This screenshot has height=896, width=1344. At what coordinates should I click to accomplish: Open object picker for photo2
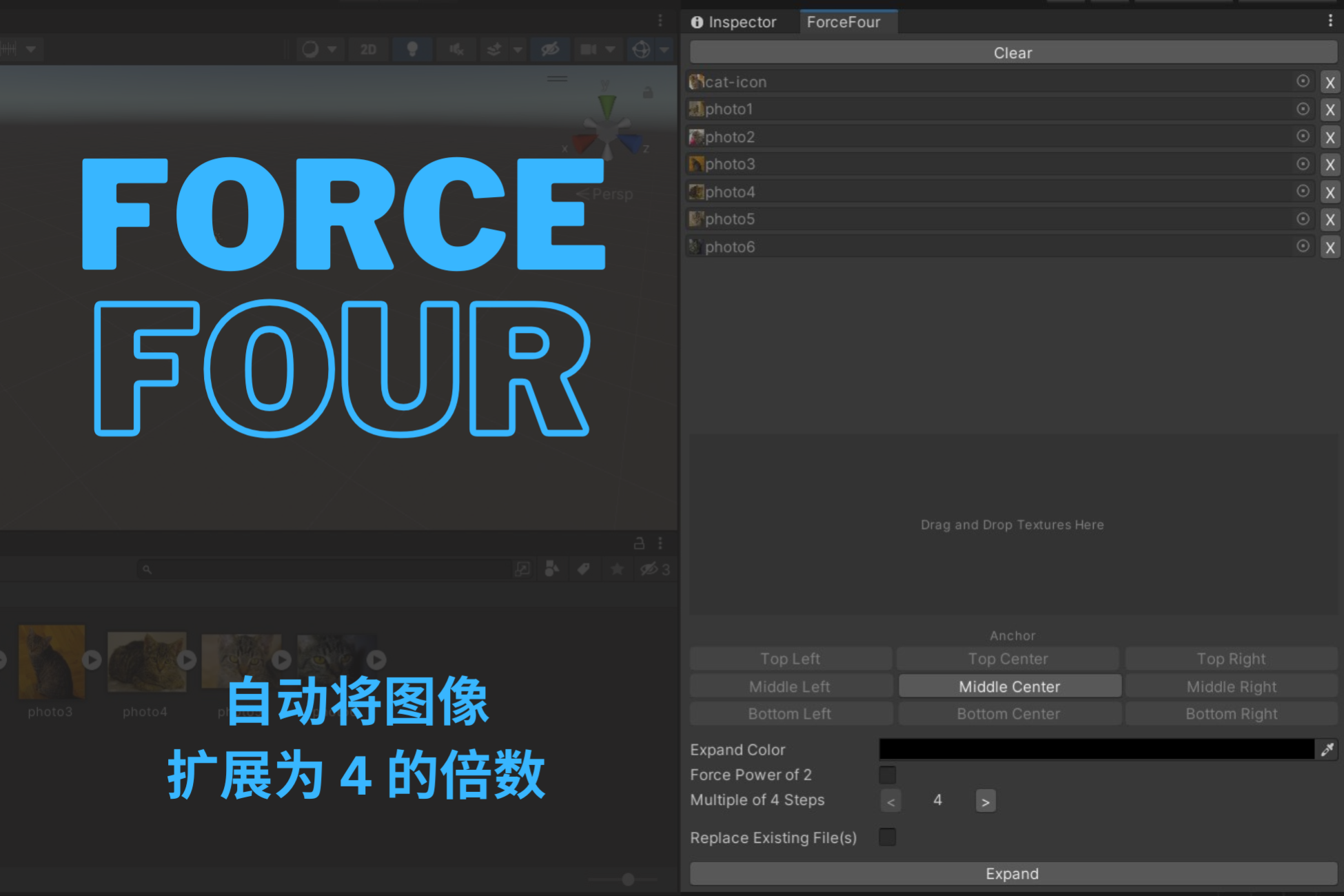[x=1303, y=136]
